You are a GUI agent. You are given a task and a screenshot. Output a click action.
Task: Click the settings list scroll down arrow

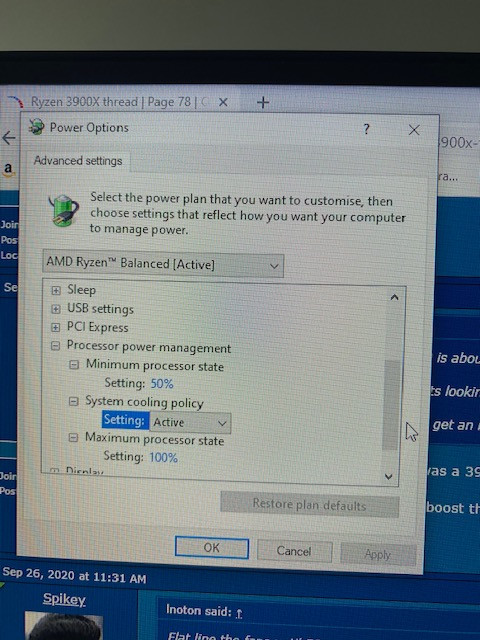[389, 476]
